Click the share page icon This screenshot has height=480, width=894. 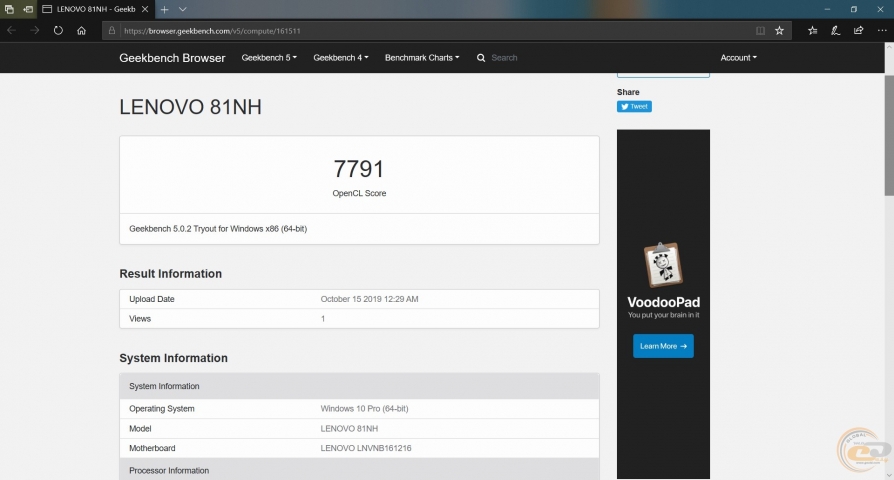(x=858, y=31)
